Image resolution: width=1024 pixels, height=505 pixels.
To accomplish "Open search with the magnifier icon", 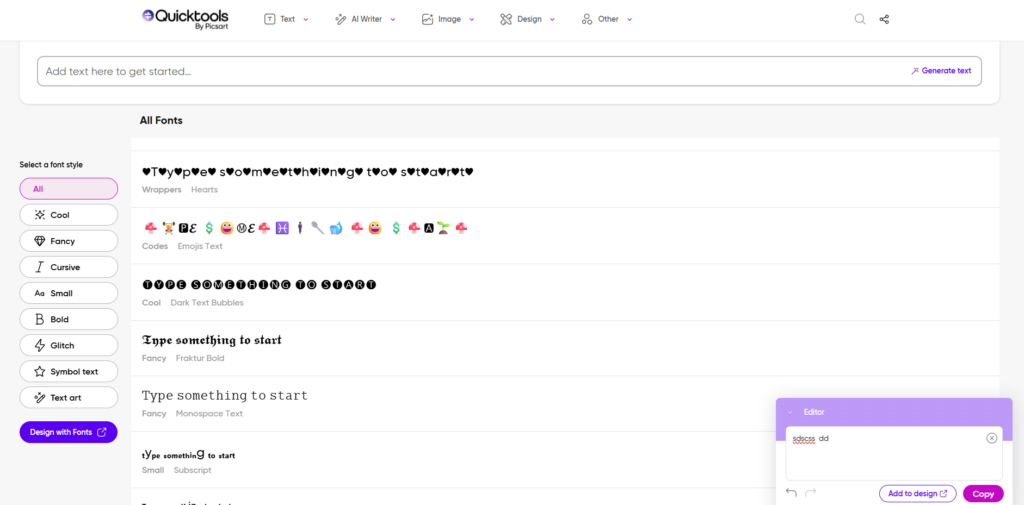I will tap(860, 19).
